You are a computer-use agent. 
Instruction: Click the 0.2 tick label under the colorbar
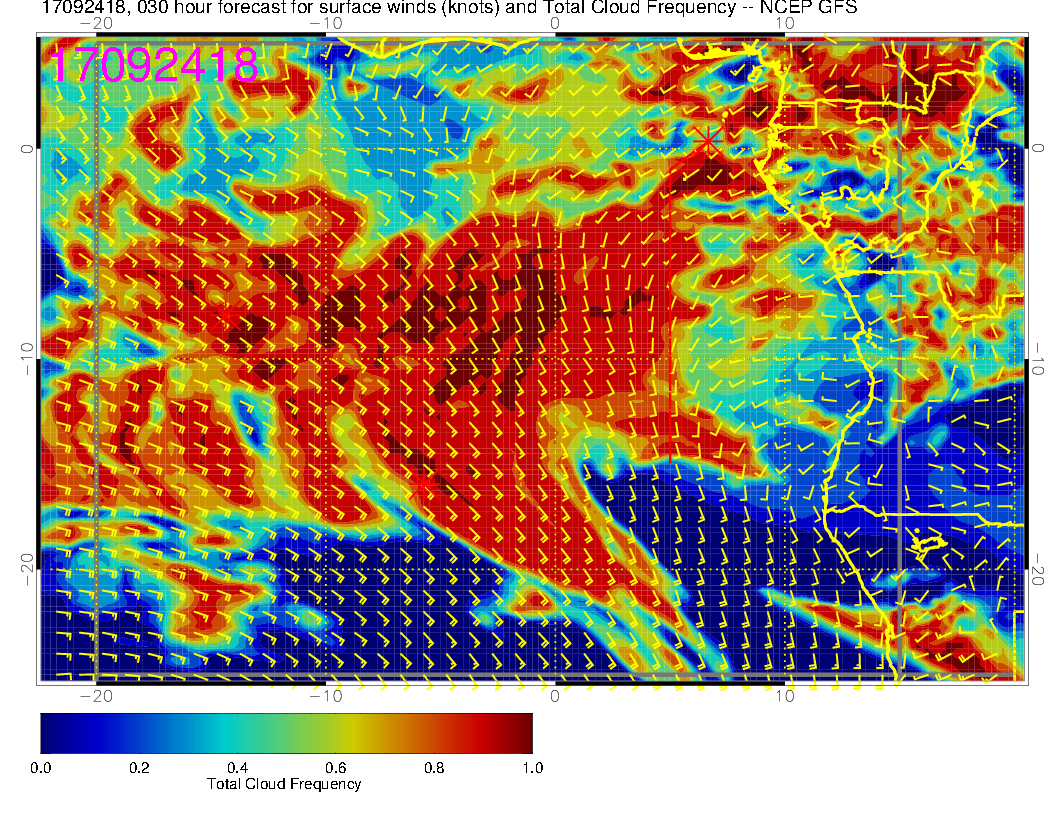pyautogui.click(x=139, y=768)
